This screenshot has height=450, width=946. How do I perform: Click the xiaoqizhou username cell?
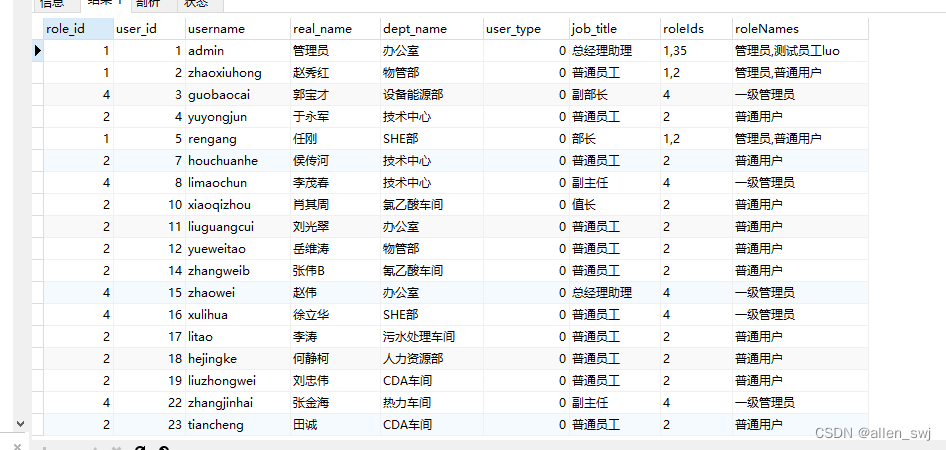pos(238,205)
